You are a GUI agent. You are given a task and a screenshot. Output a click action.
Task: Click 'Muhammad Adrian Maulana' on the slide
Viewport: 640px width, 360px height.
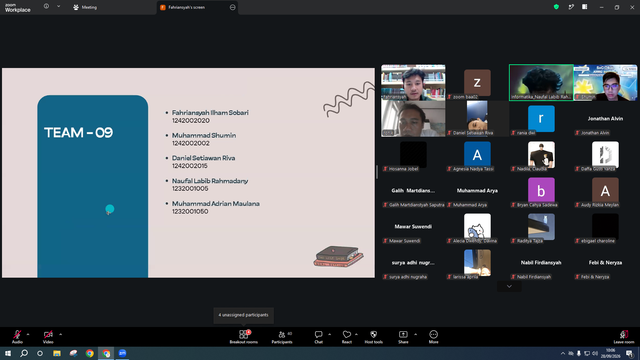click(216, 204)
